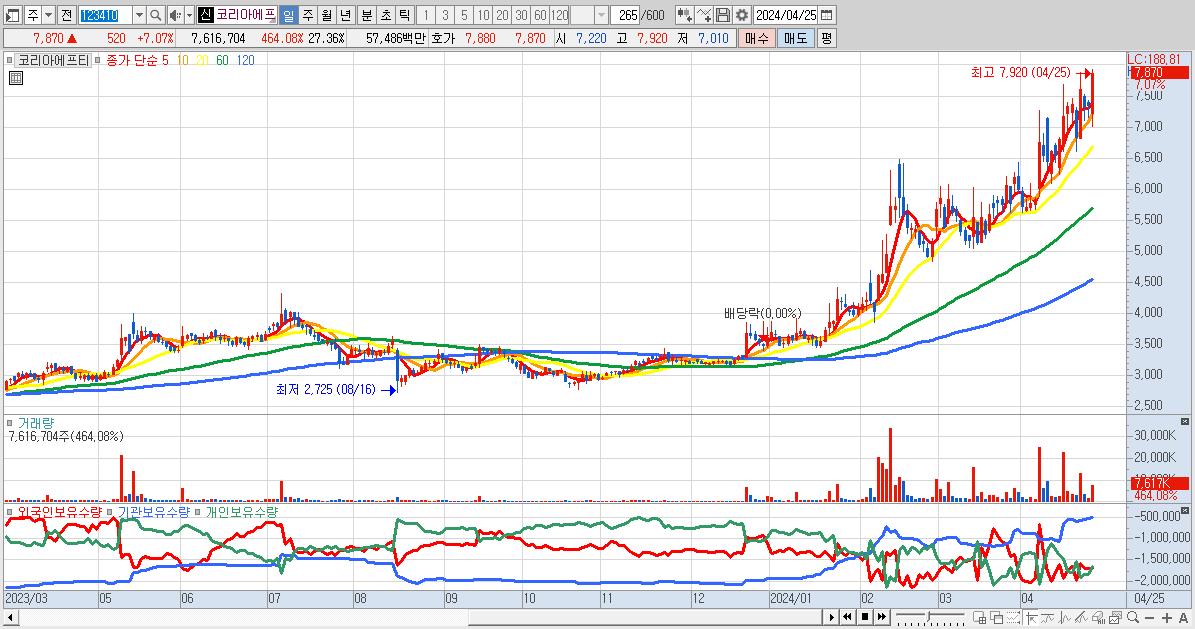This screenshot has width=1195, height=629.
Task: Choose the 30 interval button
Action: tap(521, 15)
